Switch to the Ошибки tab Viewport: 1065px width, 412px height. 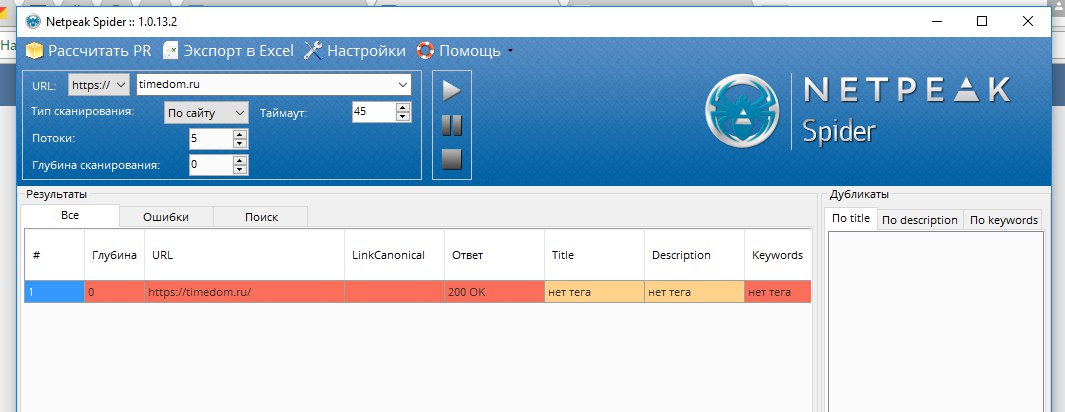point(166,217)
